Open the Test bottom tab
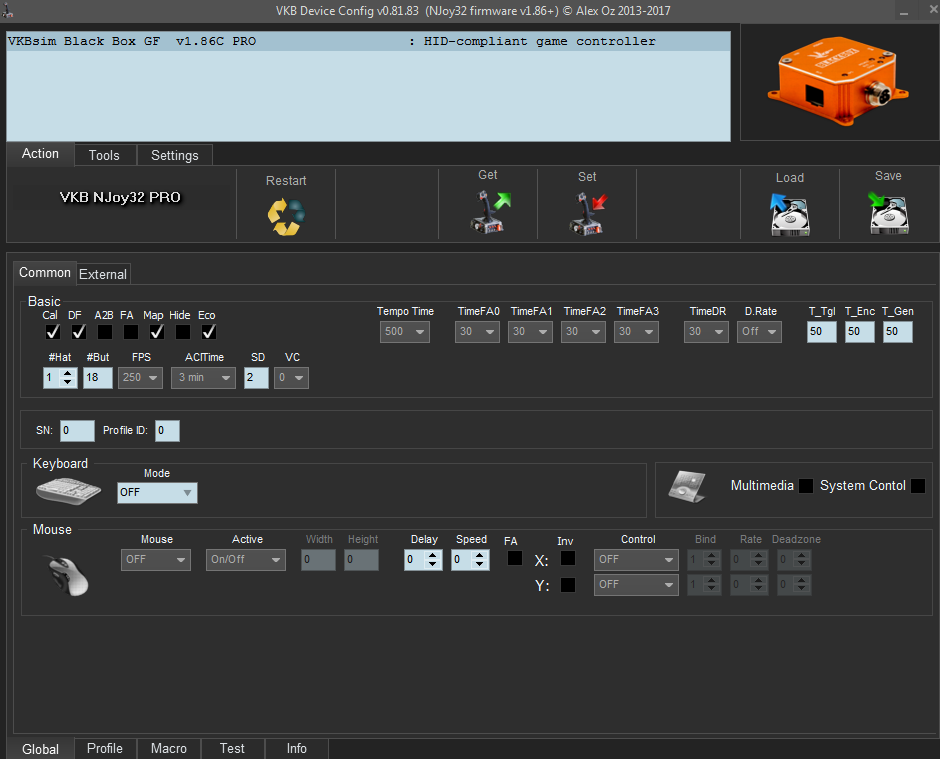Image resolution: width=940 pixels, height=759 pixels. point(232,749)
